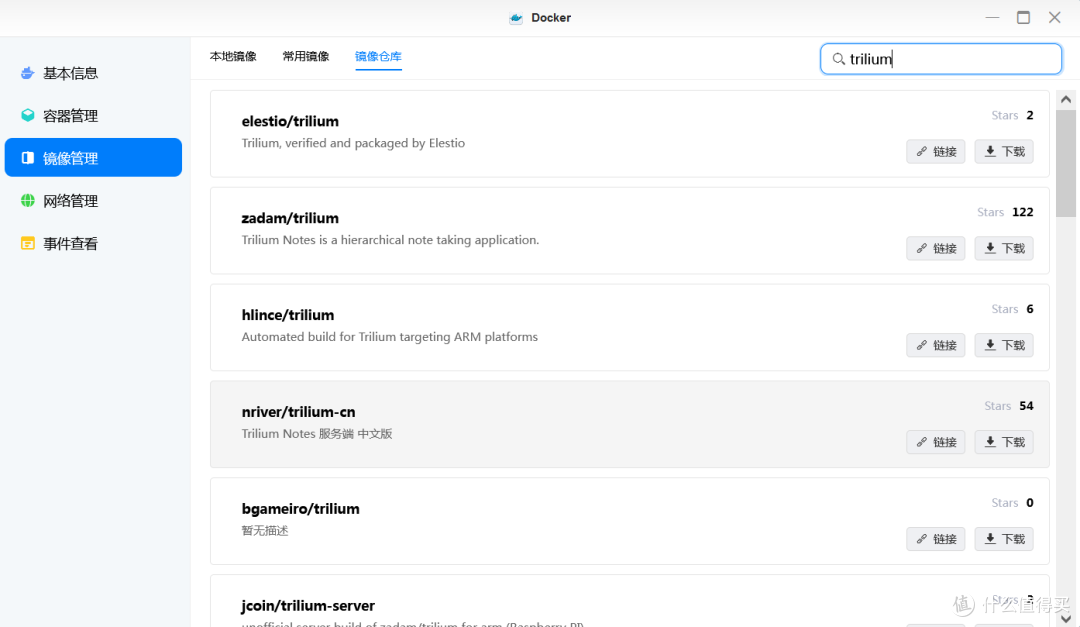Click the search magnifier icon
Image resolution: width=1080 pixels, height=627 pixels.
tap(838, 59)
